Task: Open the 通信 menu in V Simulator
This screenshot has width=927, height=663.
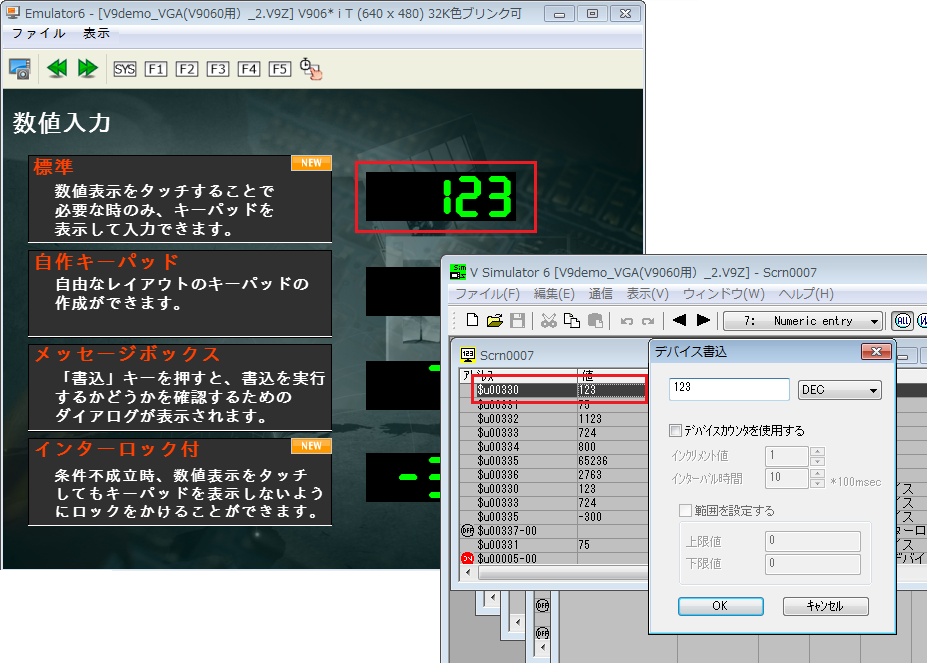Action: point(600,294)
